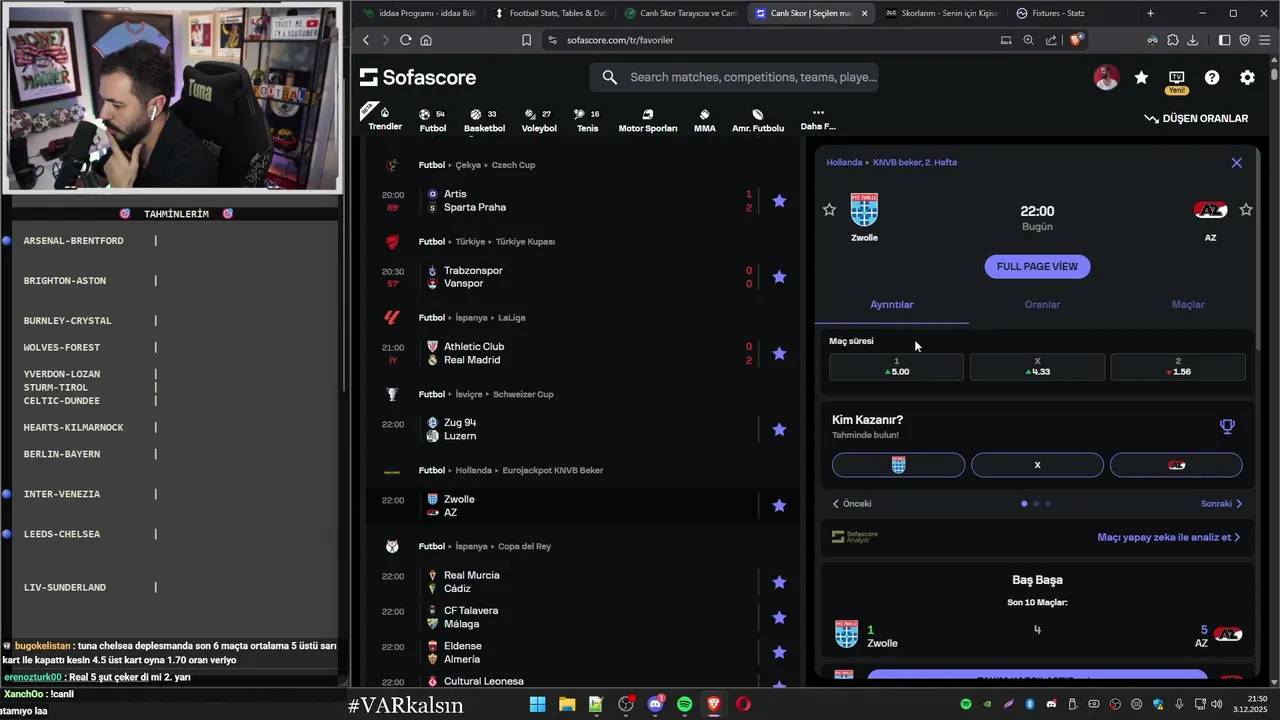Switch to the Oranlar tab
Viewport: 1280px width, 720px height.
[x=1042, y=305]
